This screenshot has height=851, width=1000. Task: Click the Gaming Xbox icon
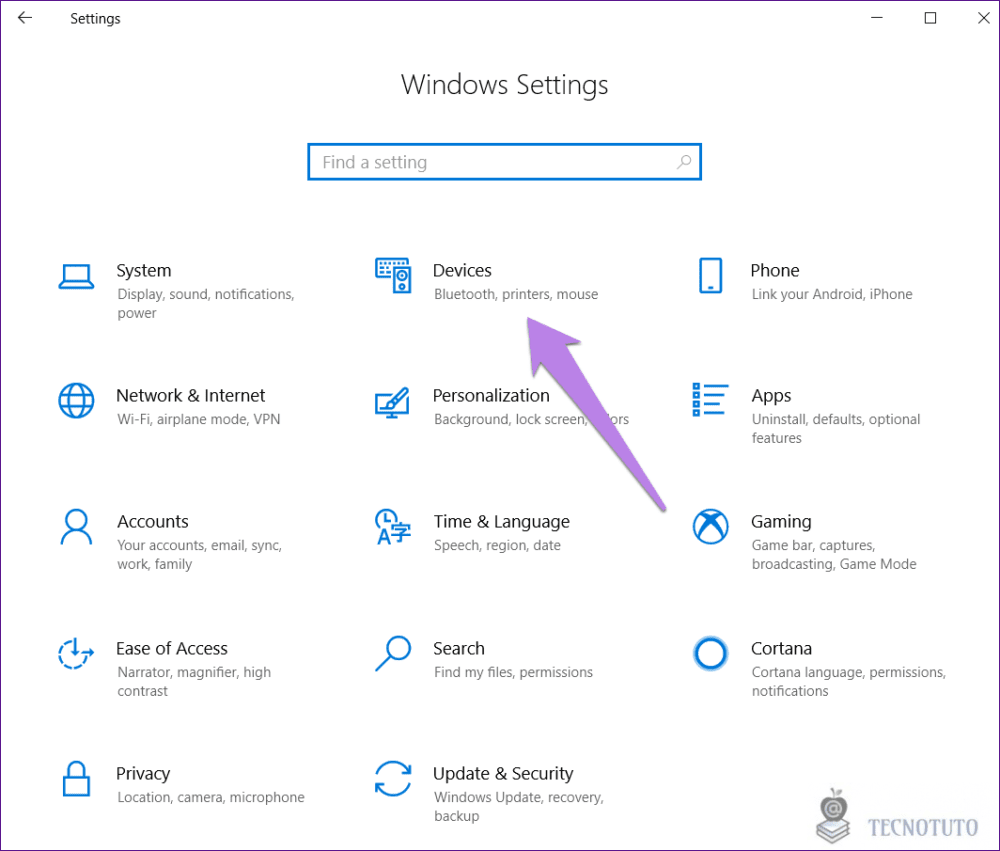coord(710,526)
